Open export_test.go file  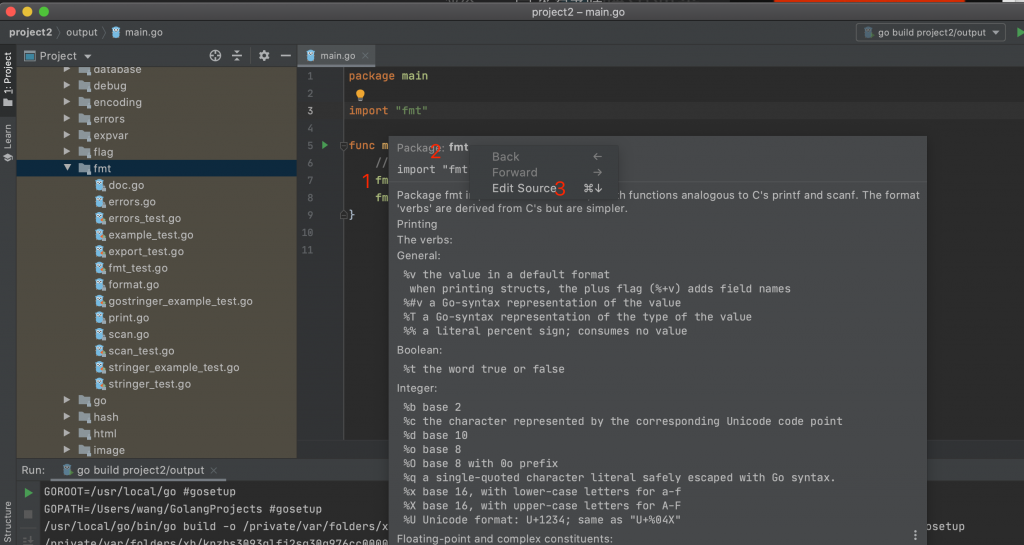[x=146, y=251]
